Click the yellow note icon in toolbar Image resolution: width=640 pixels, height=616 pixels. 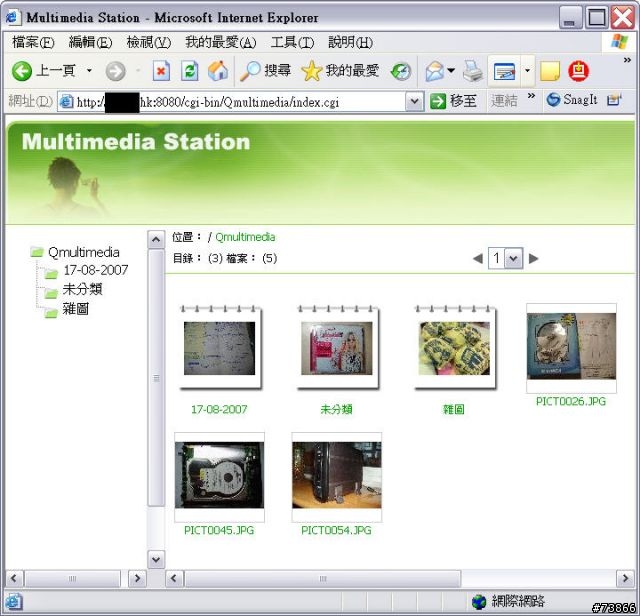(550, 71)
